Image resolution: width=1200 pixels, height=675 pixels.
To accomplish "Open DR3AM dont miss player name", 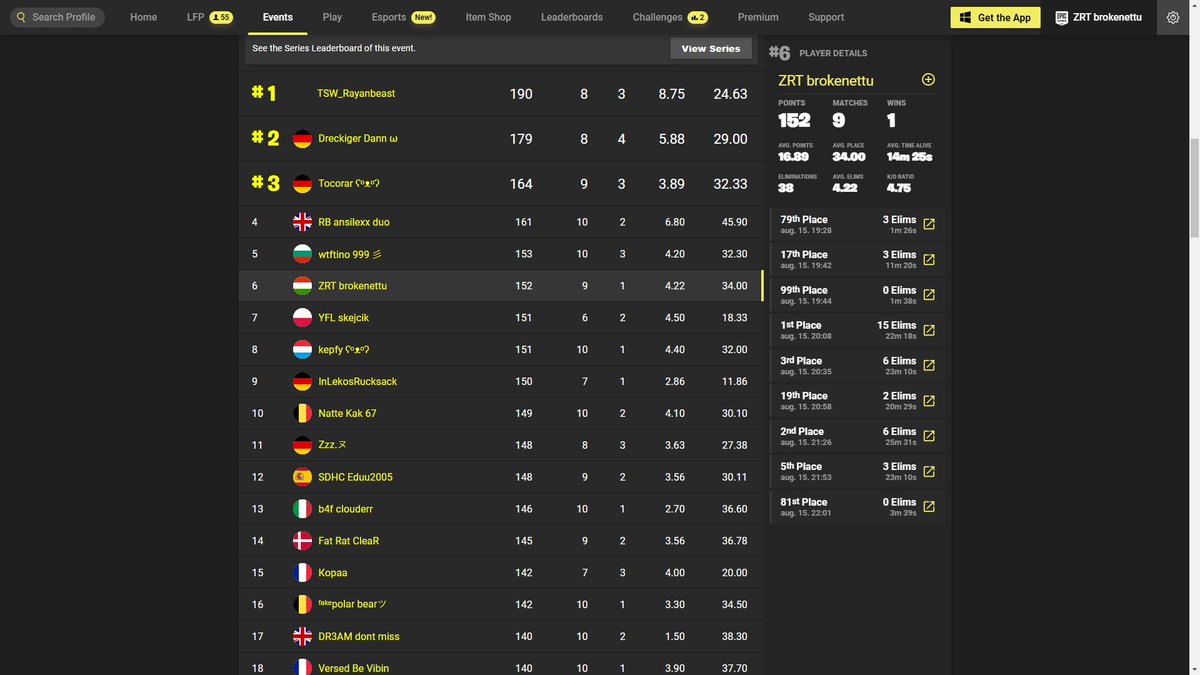I will point(358,636).
